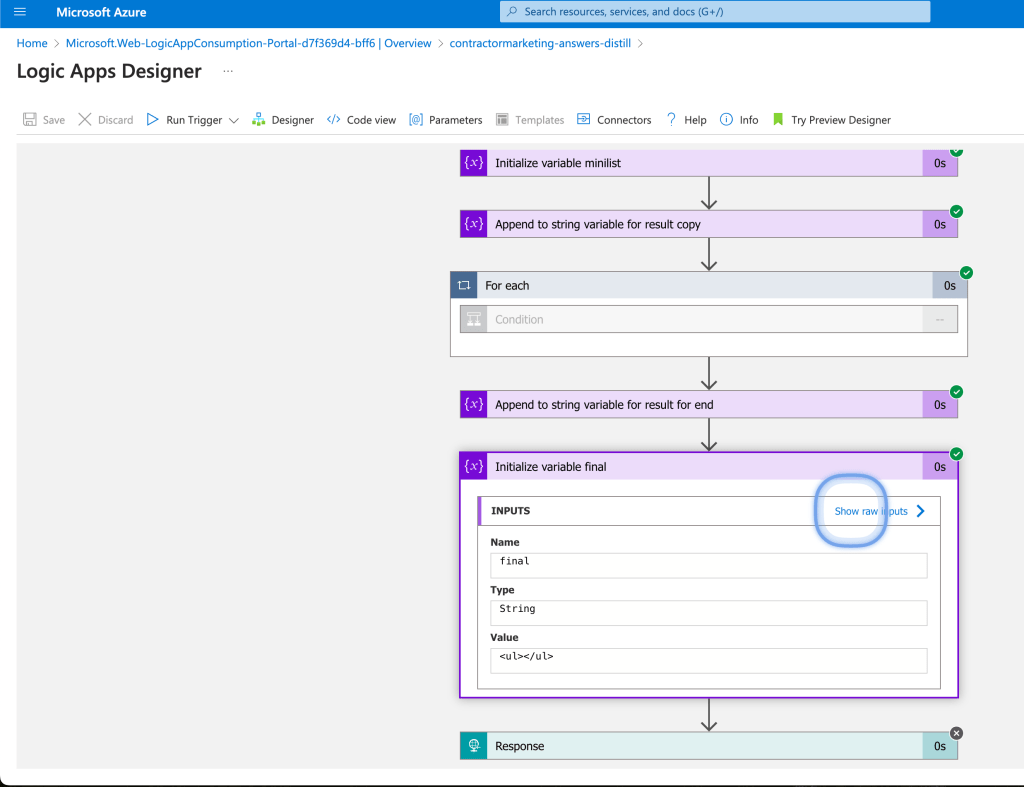Click the Help label in toolbar

(695, 120)
